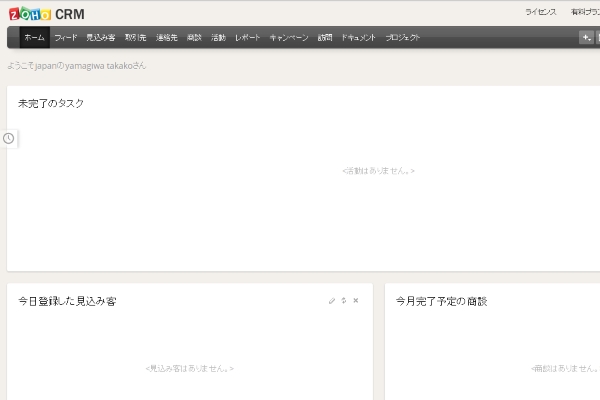Click the Zoho CRM logo
The height and width of the screenshot is (400, 600).
(x=46, y=13)
